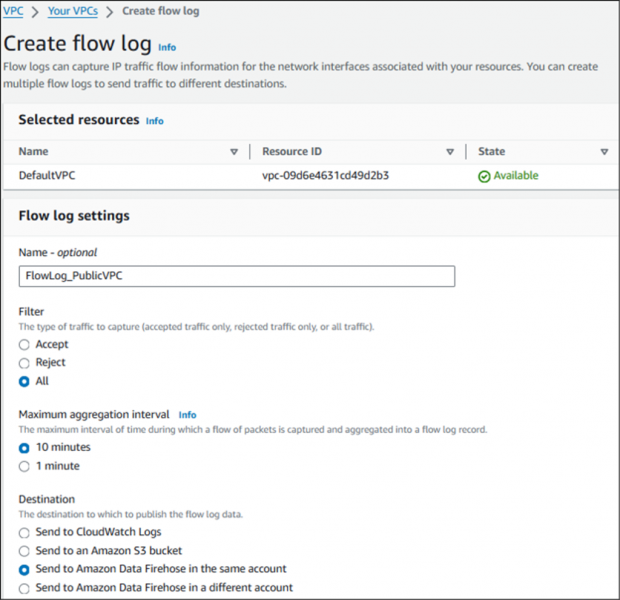
Task: Select Data Firehose in a different account
Action: pyautogui.click(x=25, y=588)
